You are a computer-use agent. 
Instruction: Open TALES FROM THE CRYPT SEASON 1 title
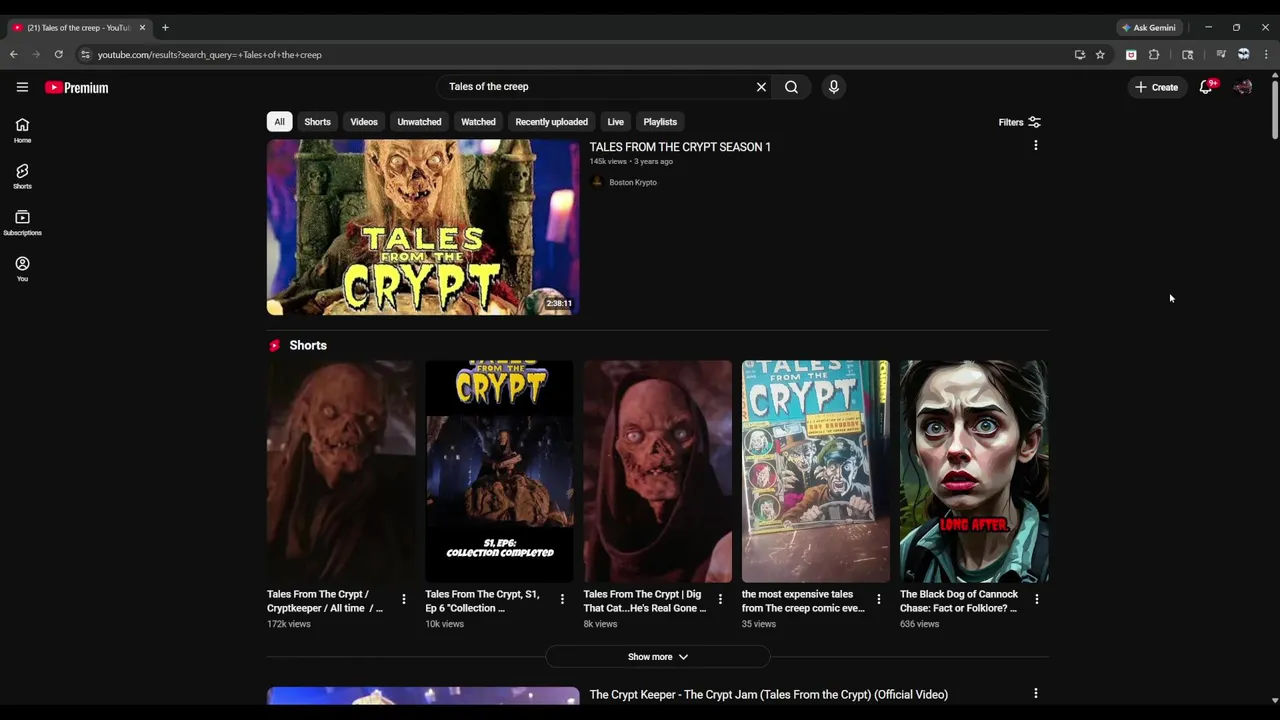[680, 147]
